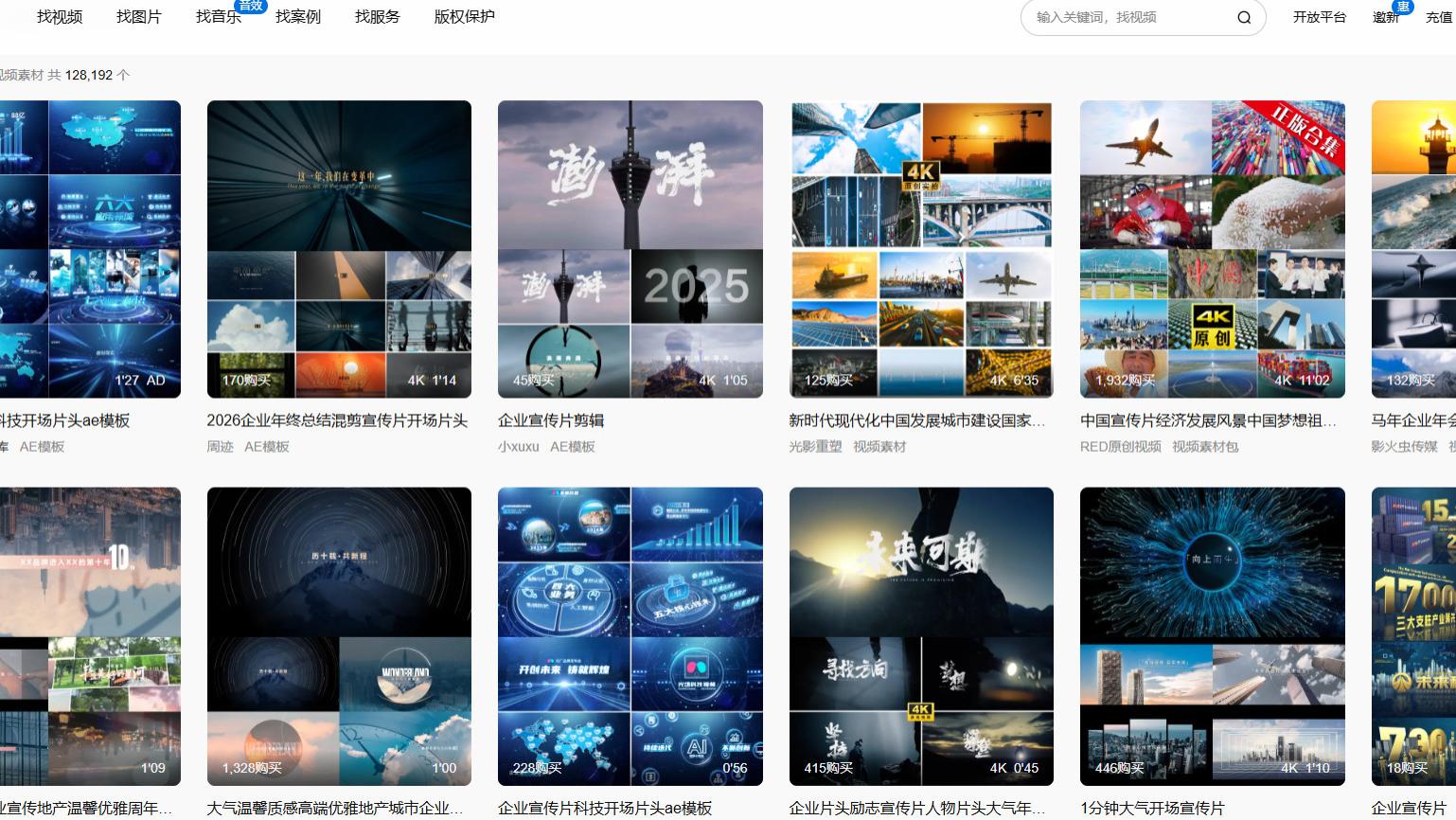The image size is (1456, 820).
Task: Open 找音乐 with the 音效 badge
Action: [x=218, y=16]
